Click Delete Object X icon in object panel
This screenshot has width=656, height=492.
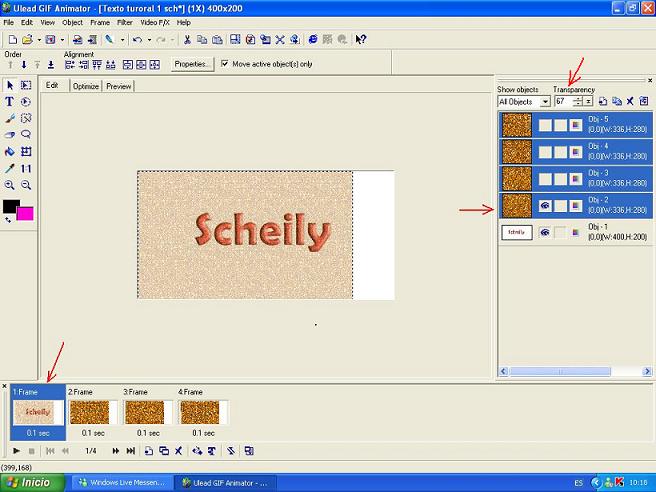(x=630, y=101)
